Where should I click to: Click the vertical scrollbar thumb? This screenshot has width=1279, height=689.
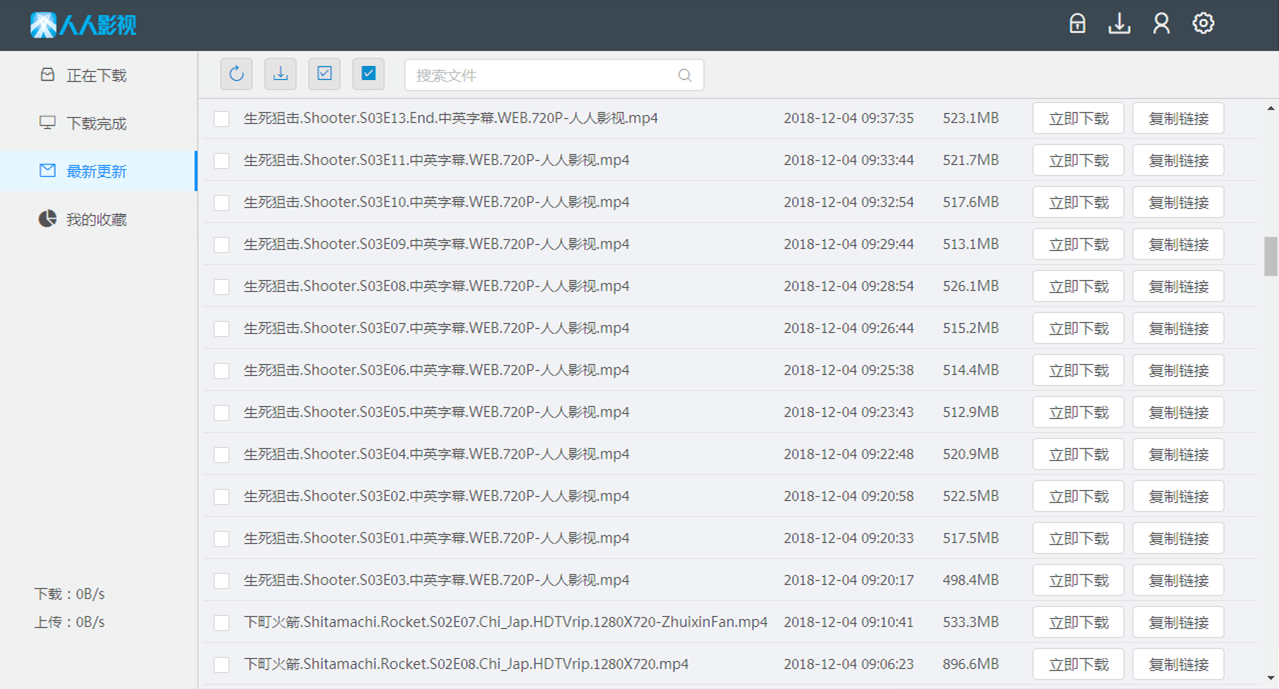click(x=1271, y=256)
